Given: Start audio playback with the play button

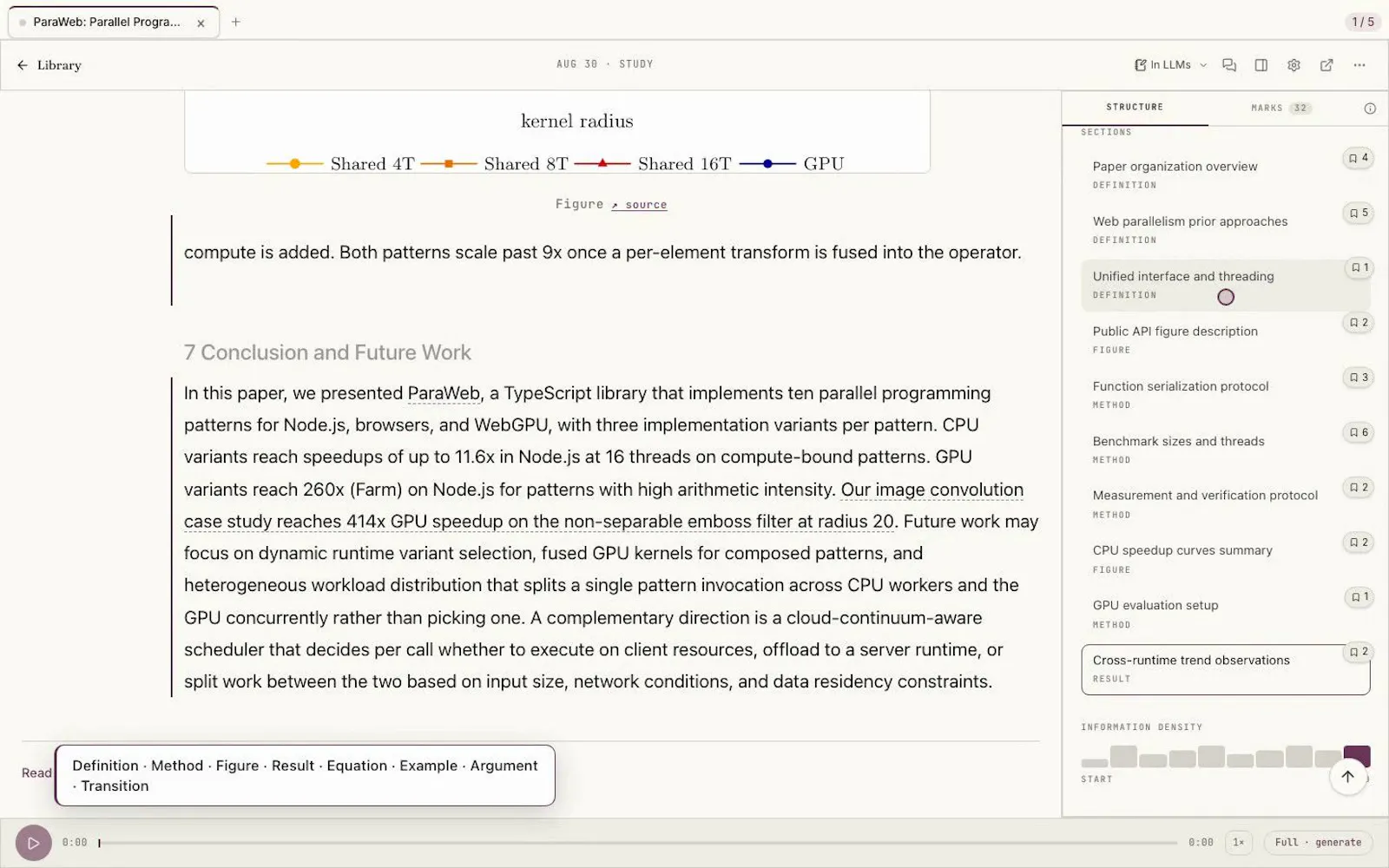Looking at the screenshot, I should click(x=34, y=843).
